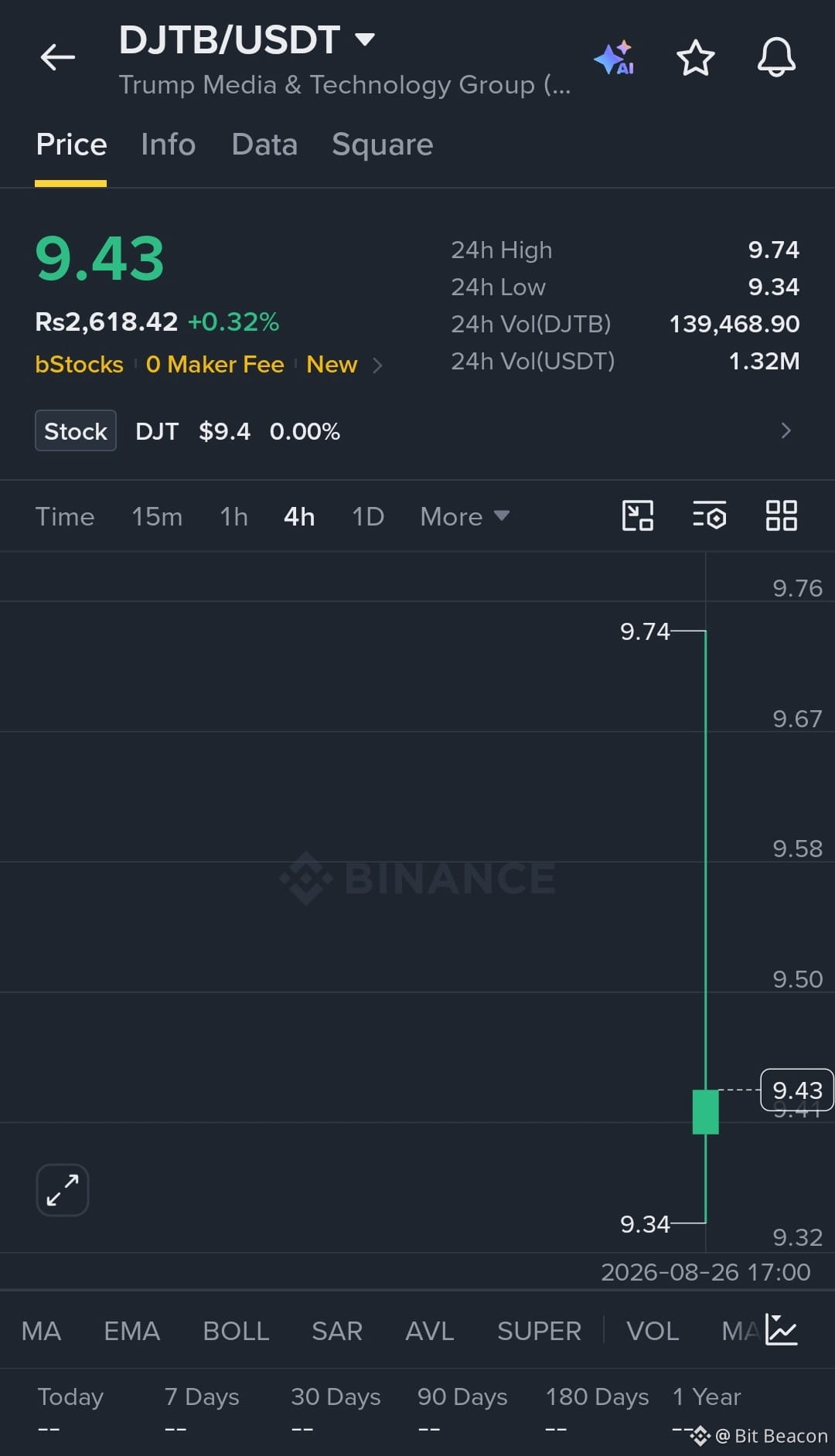Open the grid layout icon
The height and width of the screenshot is (1456, 835).
pos(782,515)
